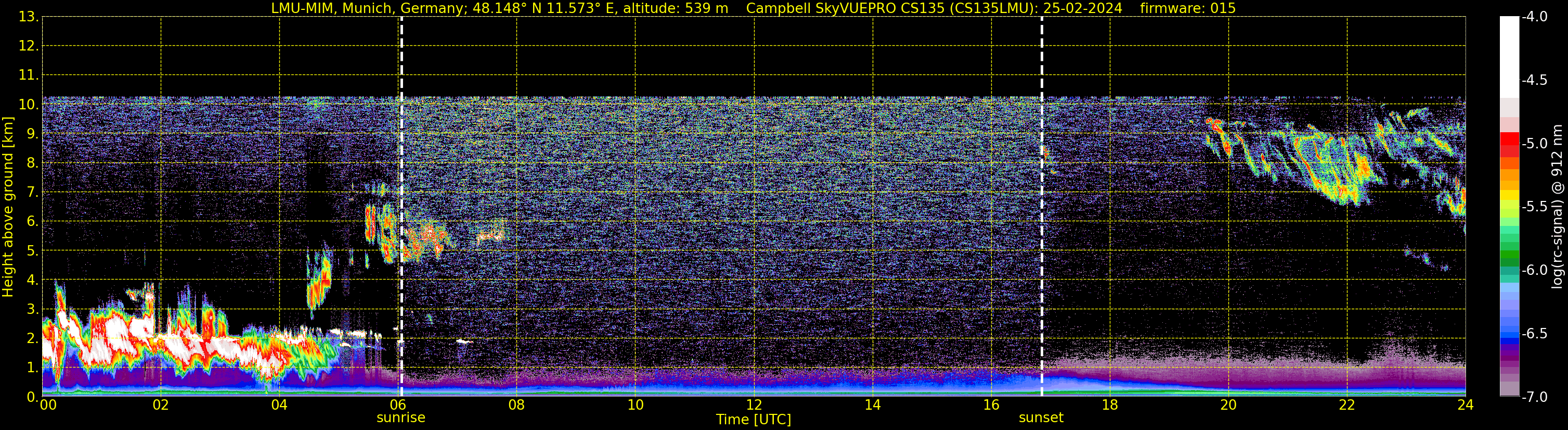Click the x-axis tick label '10'
The height and width of the screenshot is (430, 1568).
pos(635,405)
